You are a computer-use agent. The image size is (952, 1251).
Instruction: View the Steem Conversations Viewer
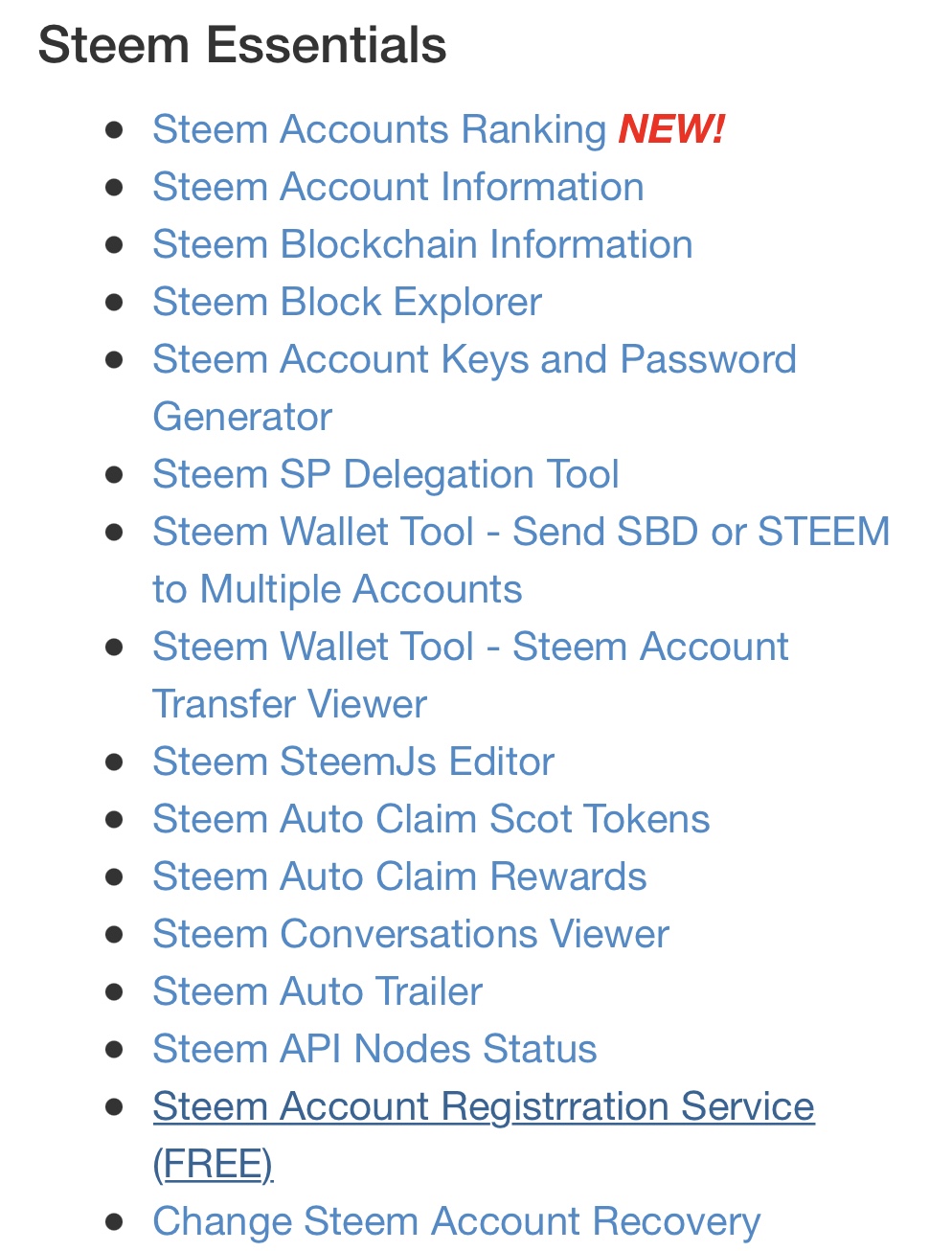tap(411, 934)
